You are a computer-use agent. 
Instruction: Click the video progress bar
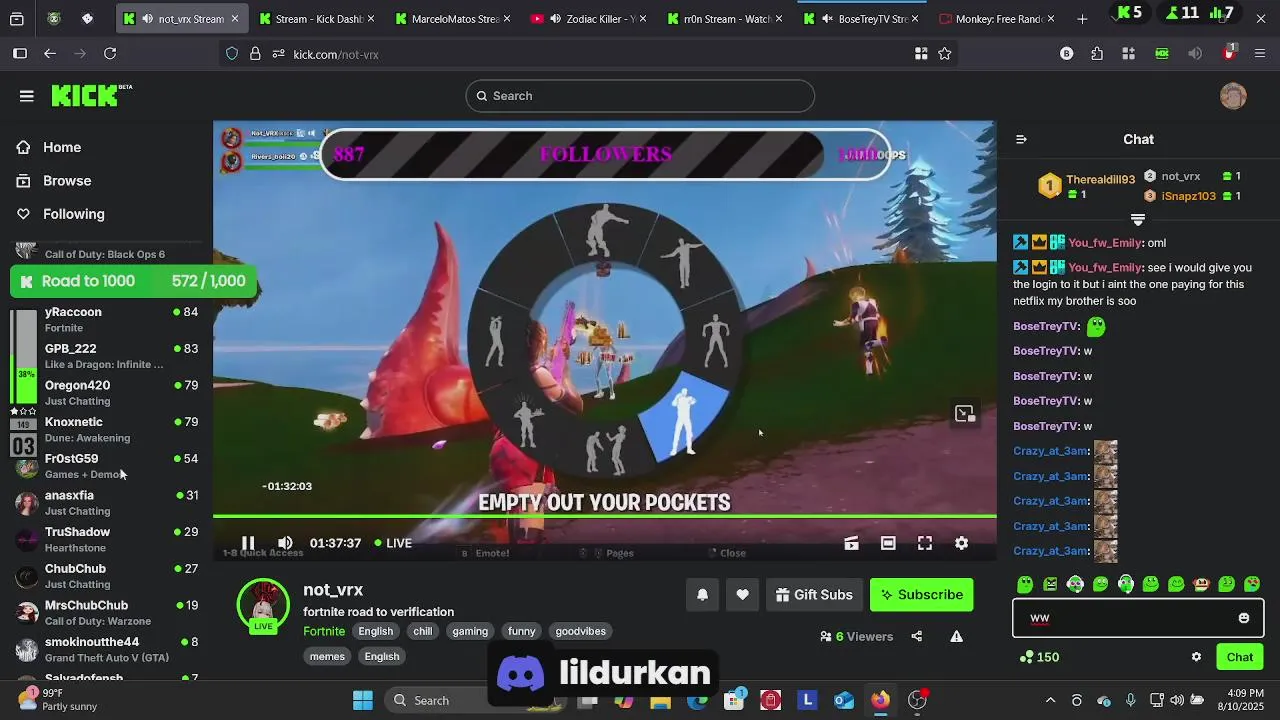tap(604, 517)
